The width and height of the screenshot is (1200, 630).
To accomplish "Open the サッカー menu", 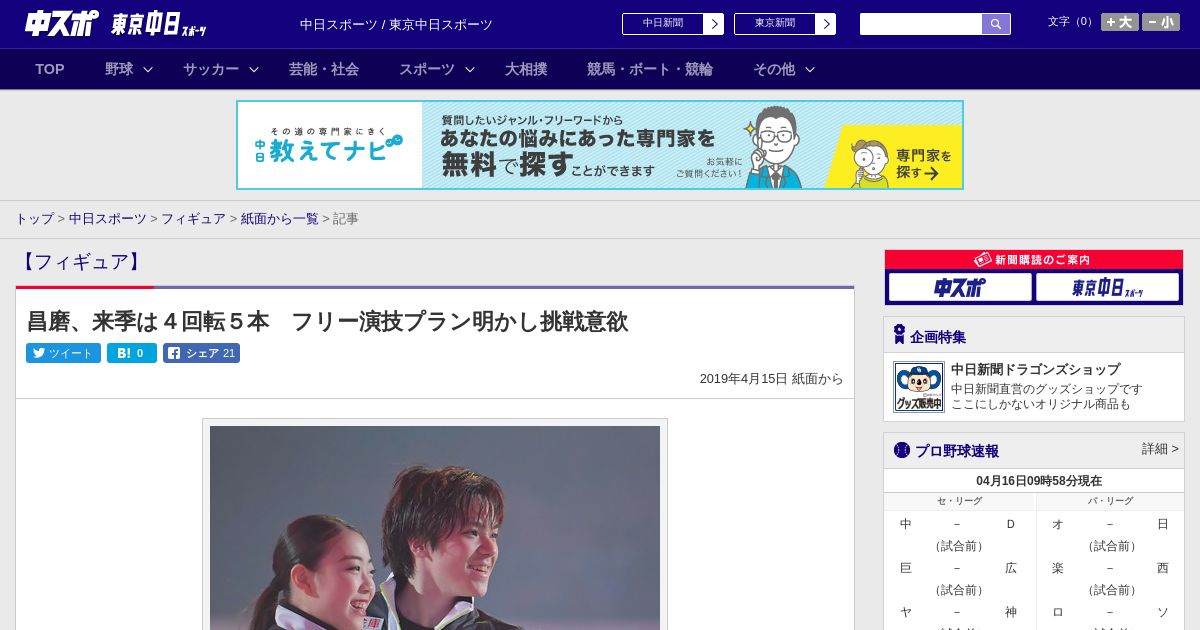I will pos(211,69).
